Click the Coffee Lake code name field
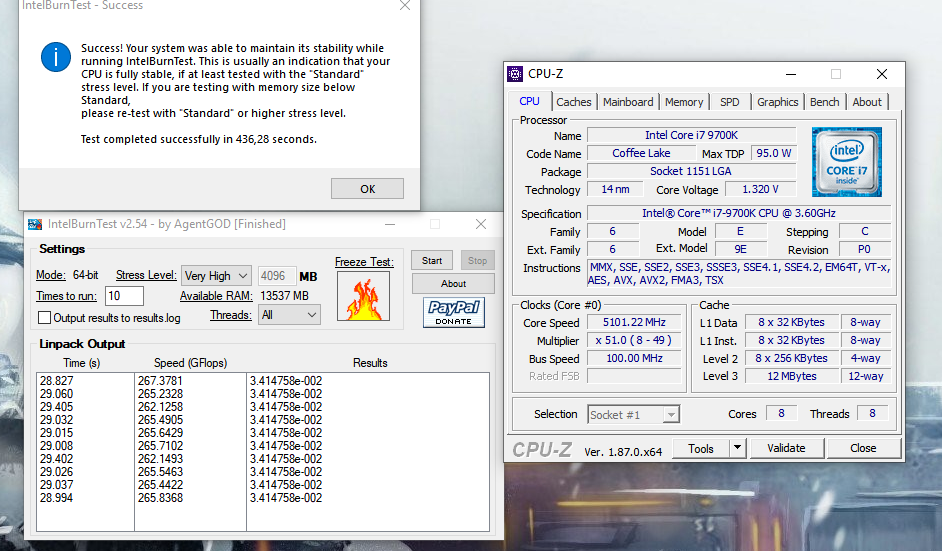 [641, 153]
